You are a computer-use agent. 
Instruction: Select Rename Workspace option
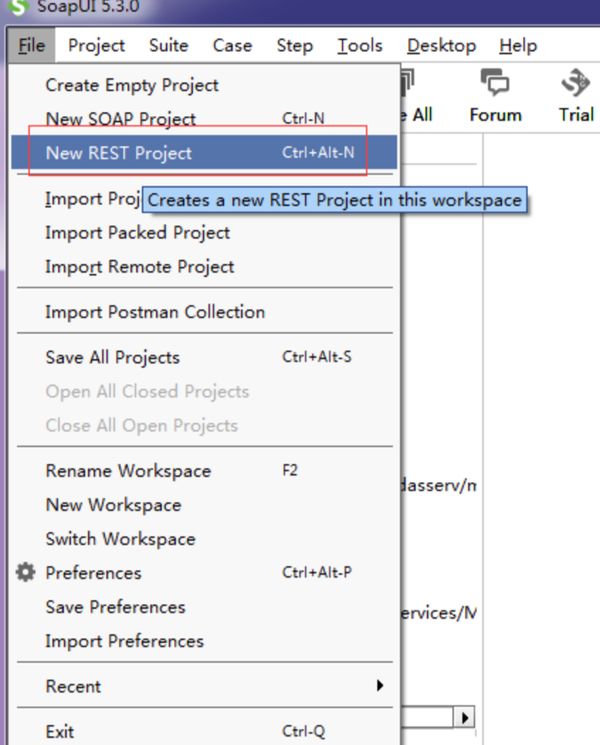click(x=128, y=471)
